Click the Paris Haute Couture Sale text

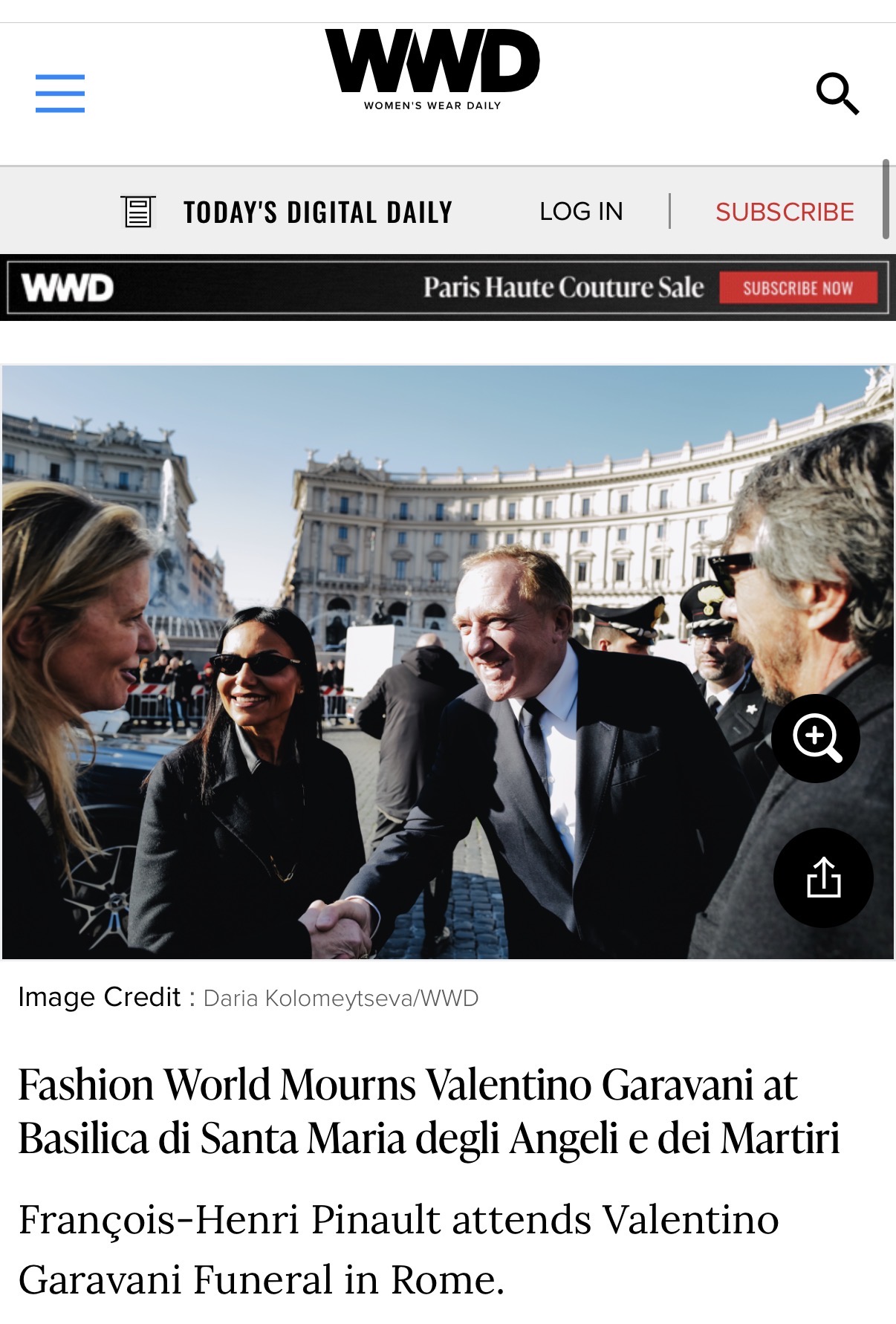tap(563, 288)
